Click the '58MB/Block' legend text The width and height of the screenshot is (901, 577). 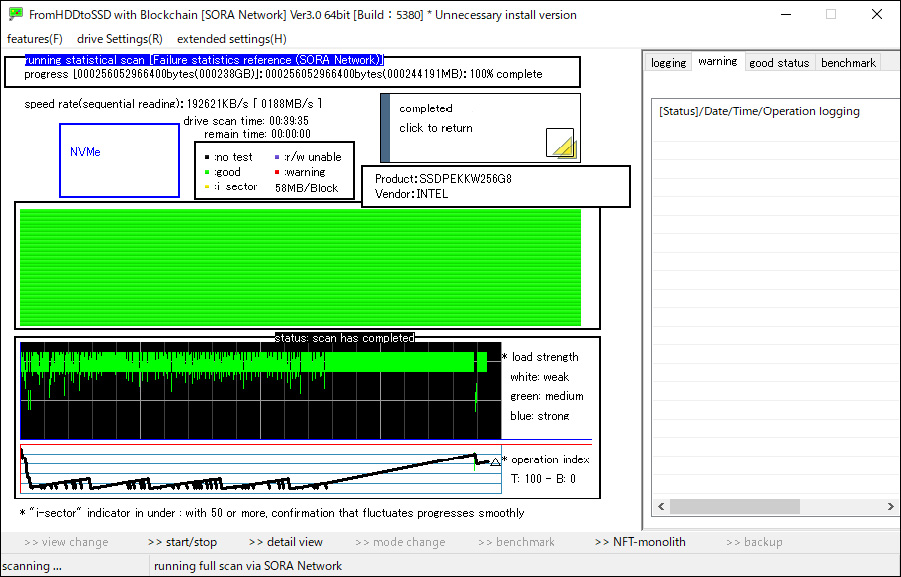[306, 188]
